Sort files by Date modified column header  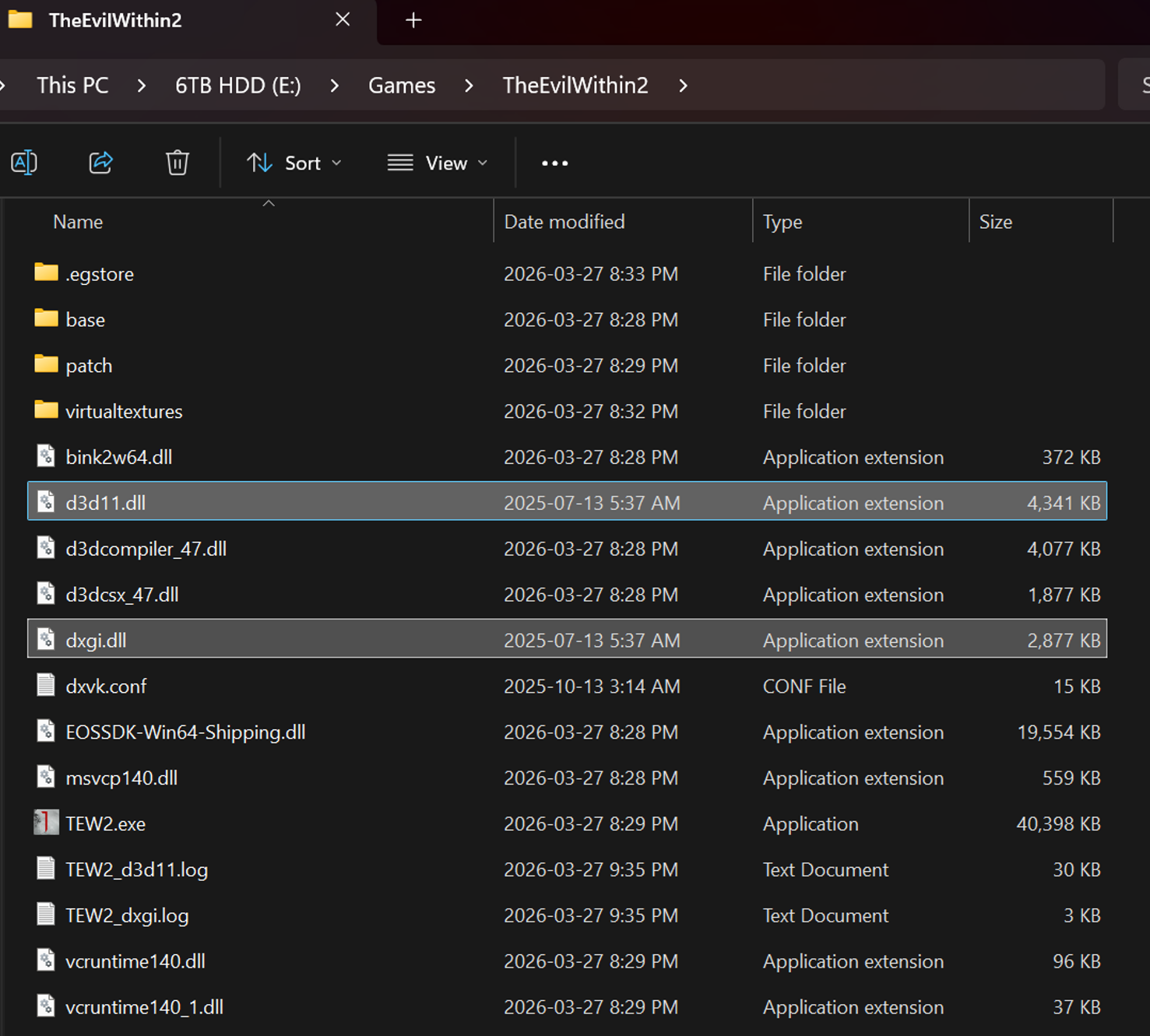pyautogui.click(x=564, y=222)
